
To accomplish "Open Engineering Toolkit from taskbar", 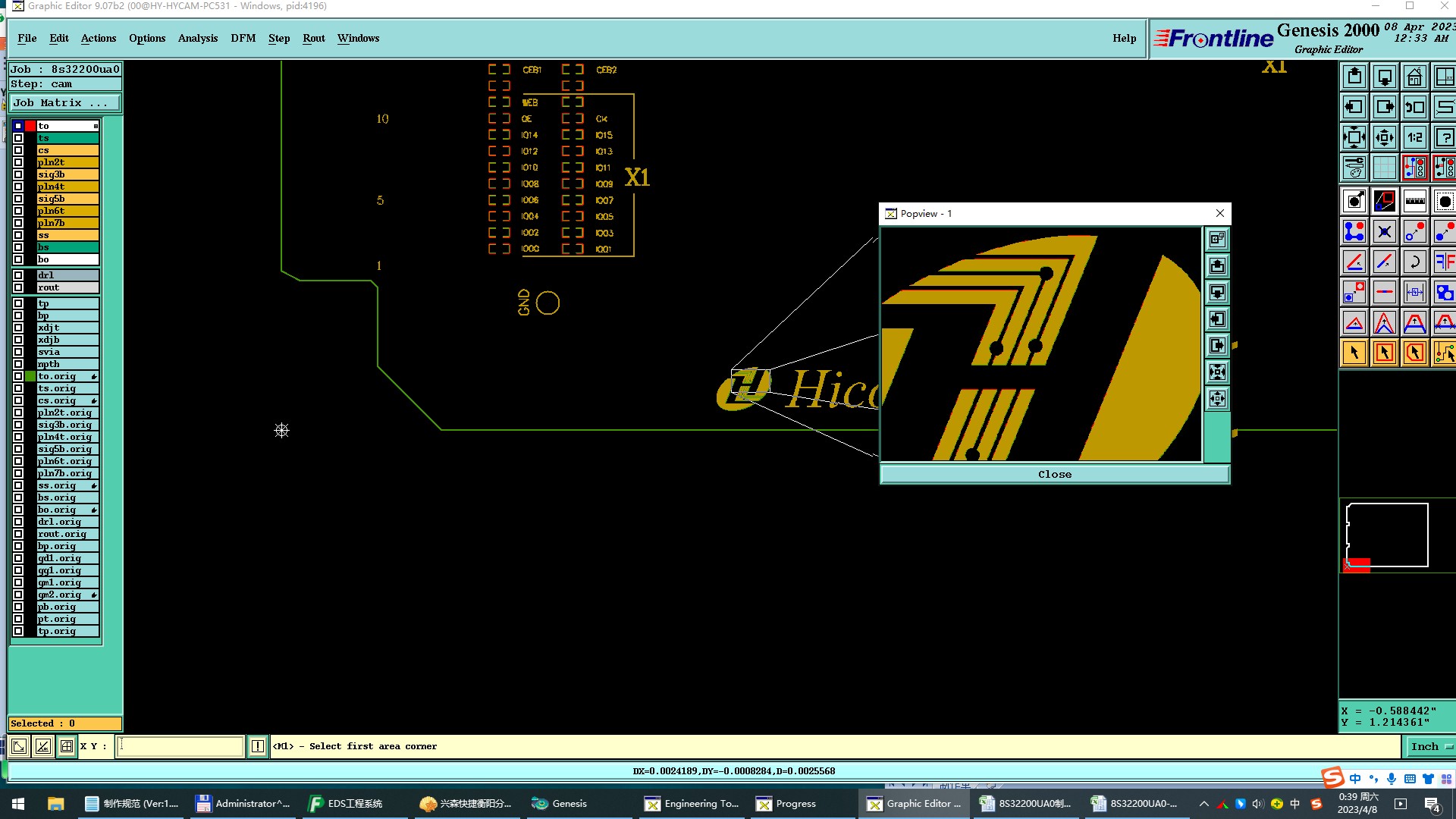I will point(692,804).
